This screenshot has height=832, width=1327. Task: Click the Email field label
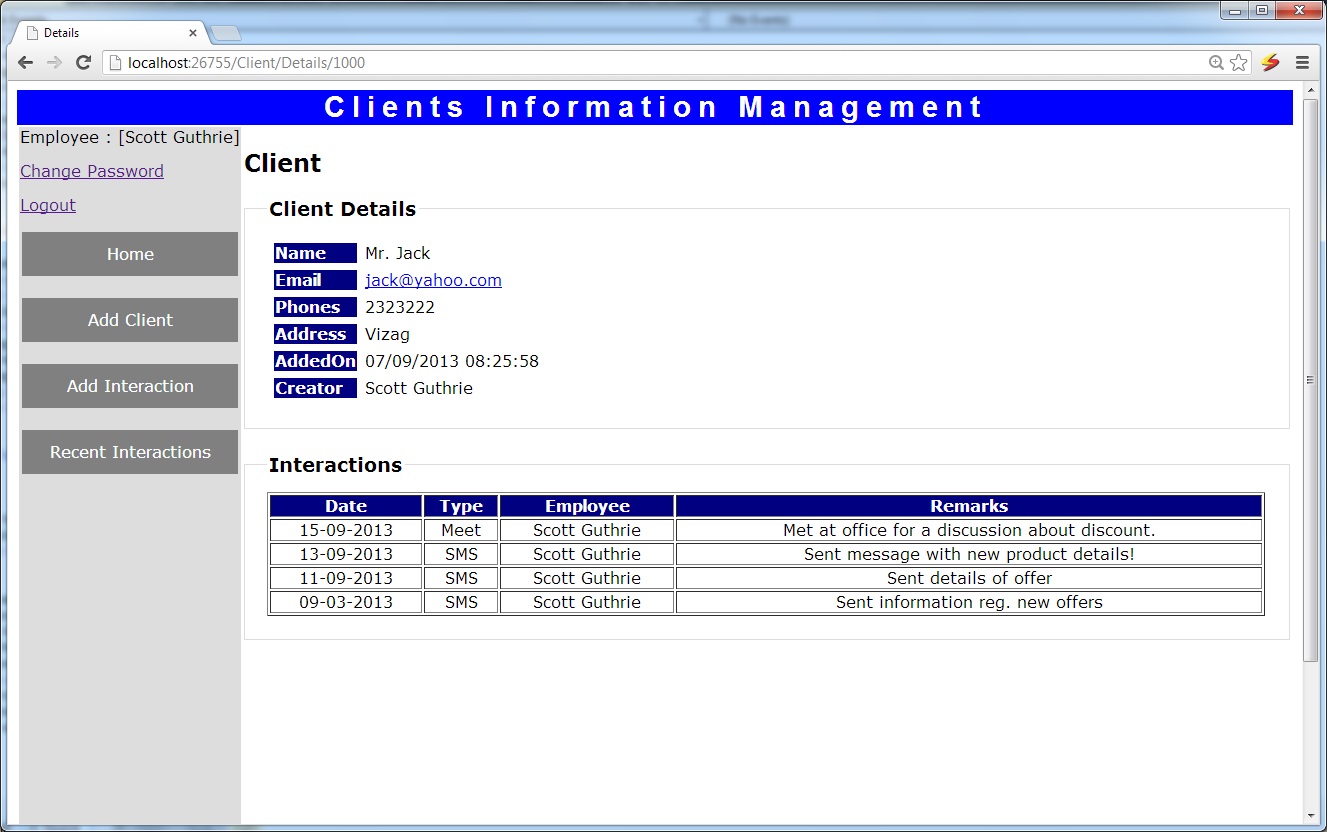(315, 280)
